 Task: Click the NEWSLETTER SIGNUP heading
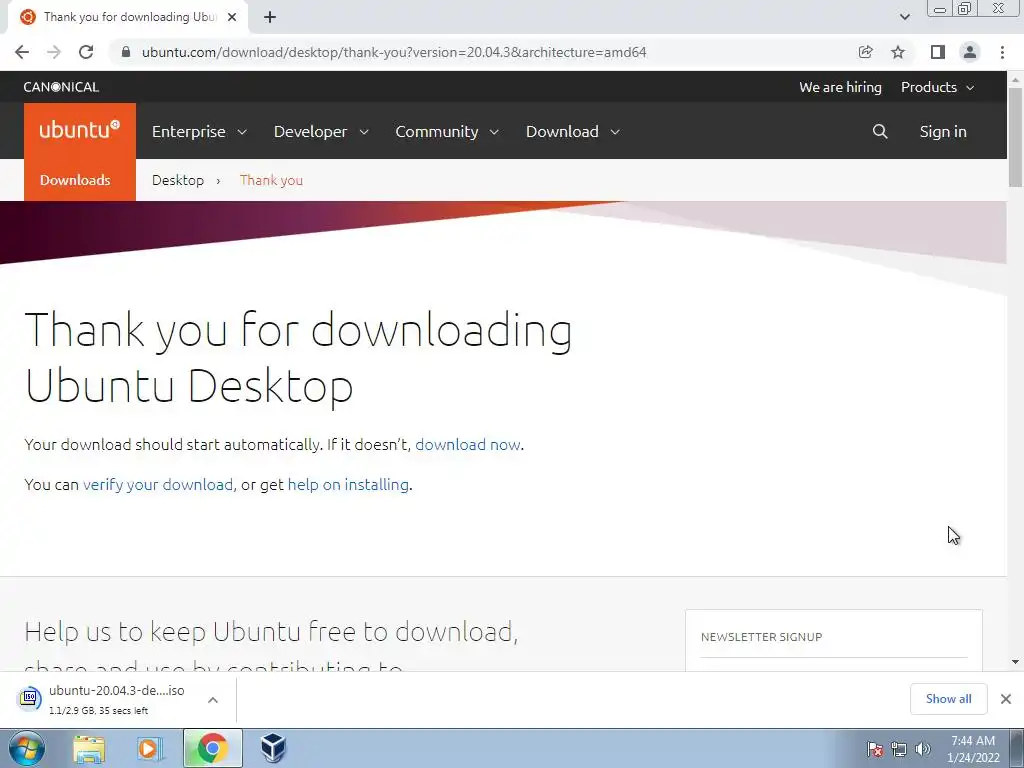tap(761, 637)
